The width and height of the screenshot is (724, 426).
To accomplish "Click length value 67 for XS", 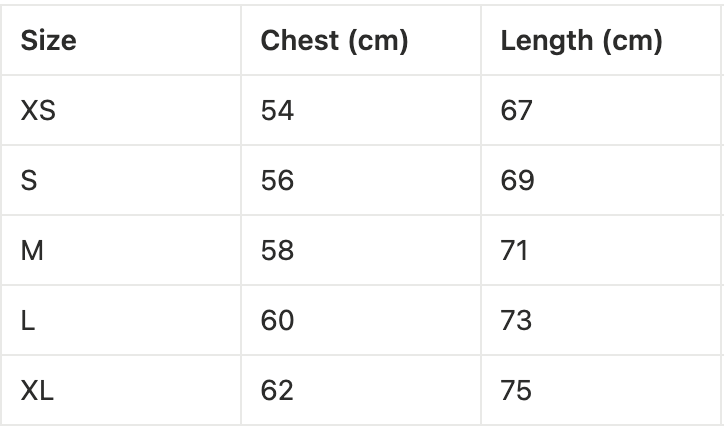I will 517,110.
